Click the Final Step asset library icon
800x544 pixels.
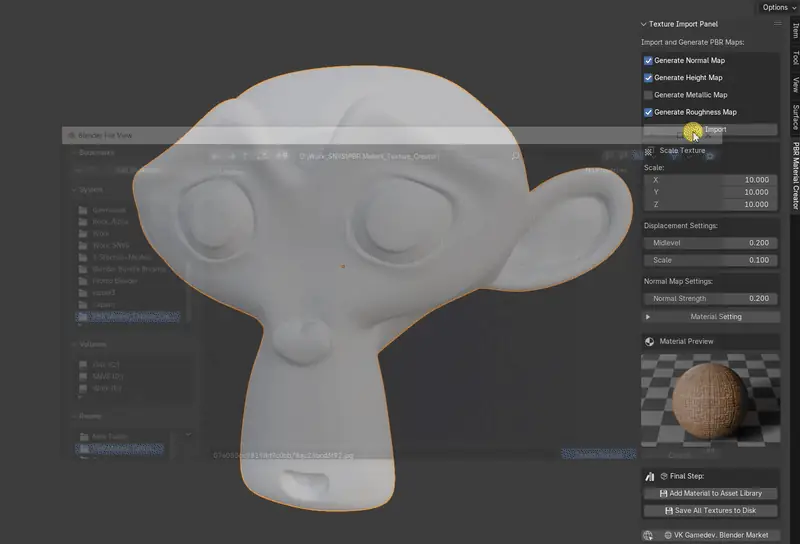tap(649, 477)
